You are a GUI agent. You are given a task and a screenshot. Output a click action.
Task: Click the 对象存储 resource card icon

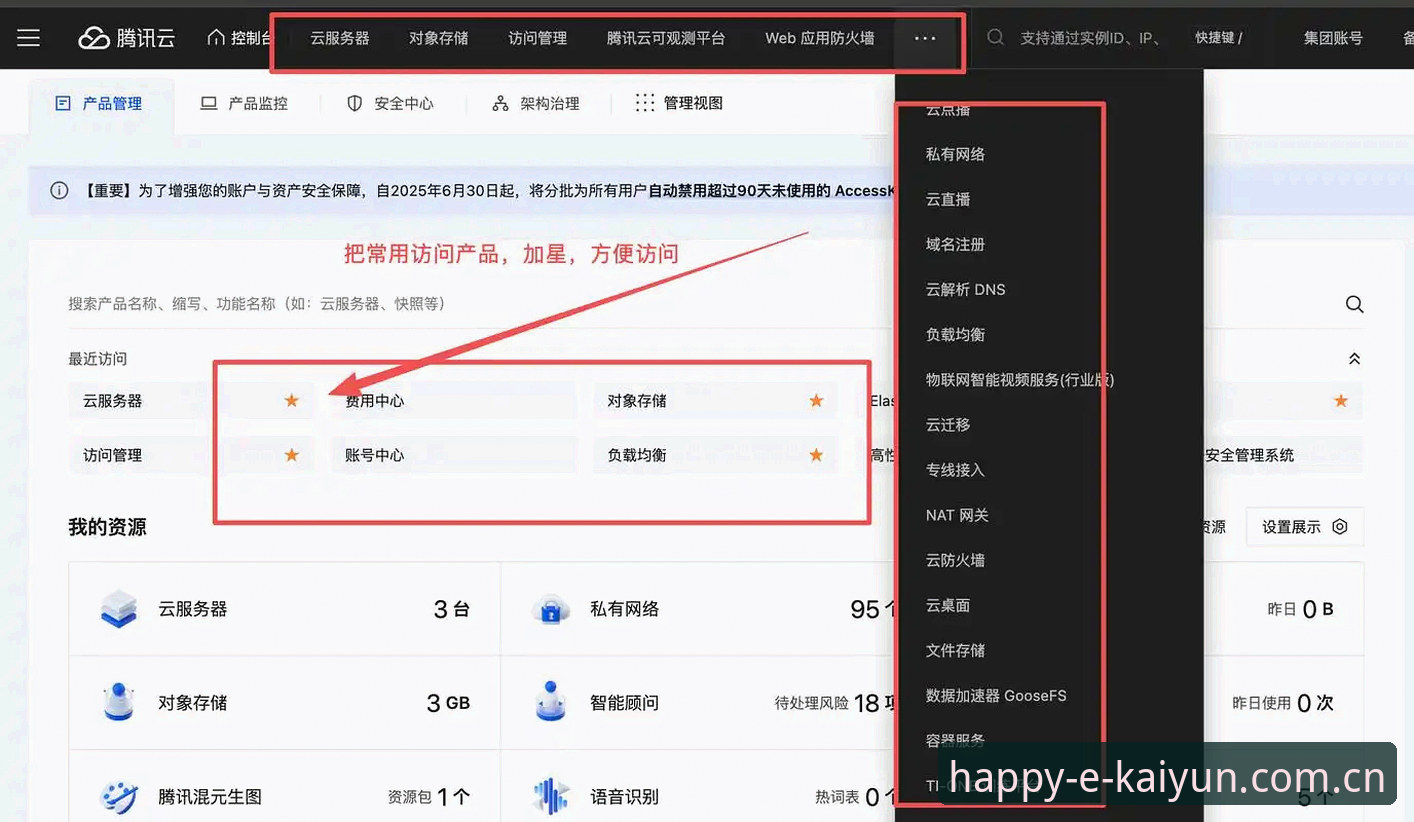point(119,703)
